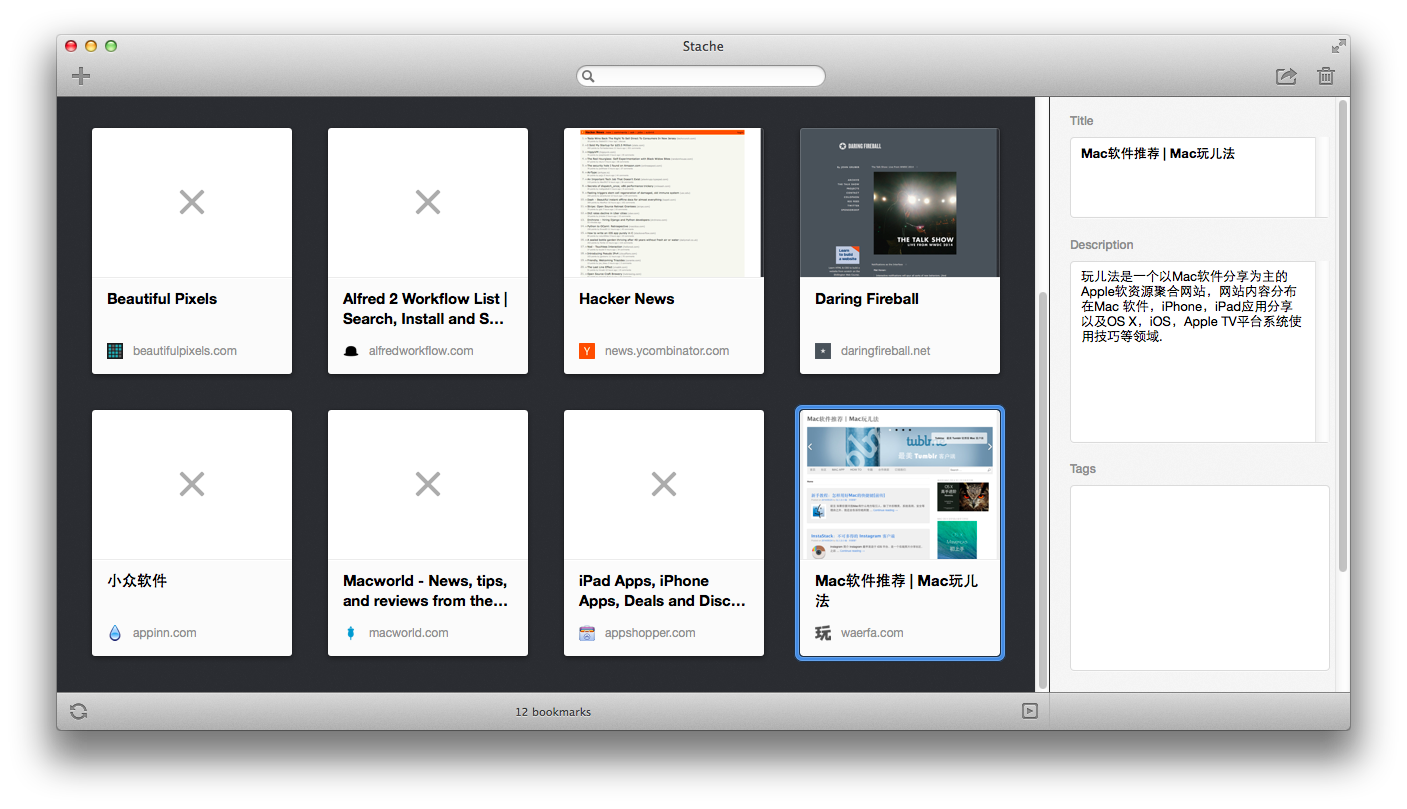Click the macworld.com favicon
The width and height of the screenshot is (1407, 809).
351,633
